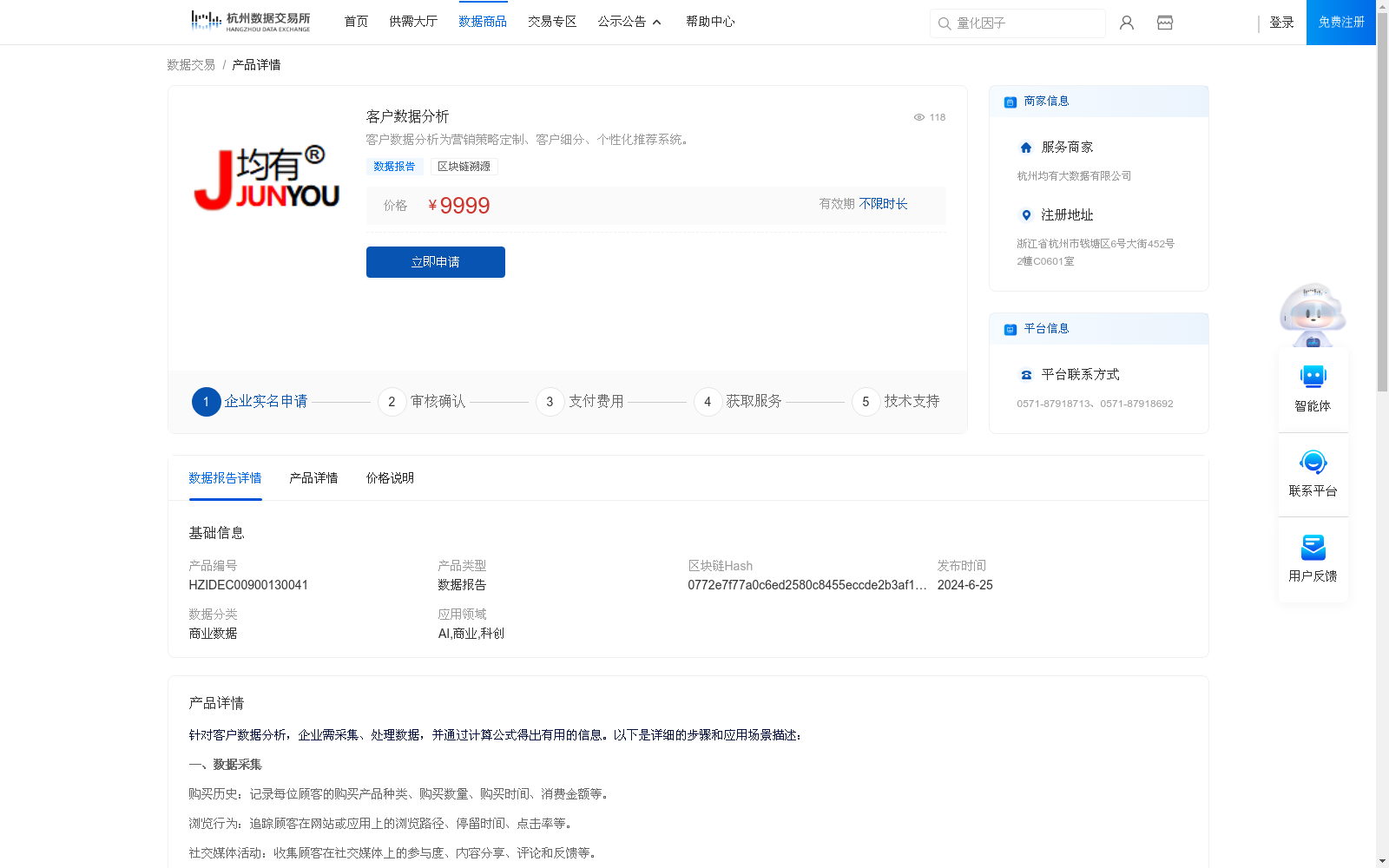Click the publish date 2024-6-25
The width and height of the screenshot is (1389, 868).
pos(964,585)
